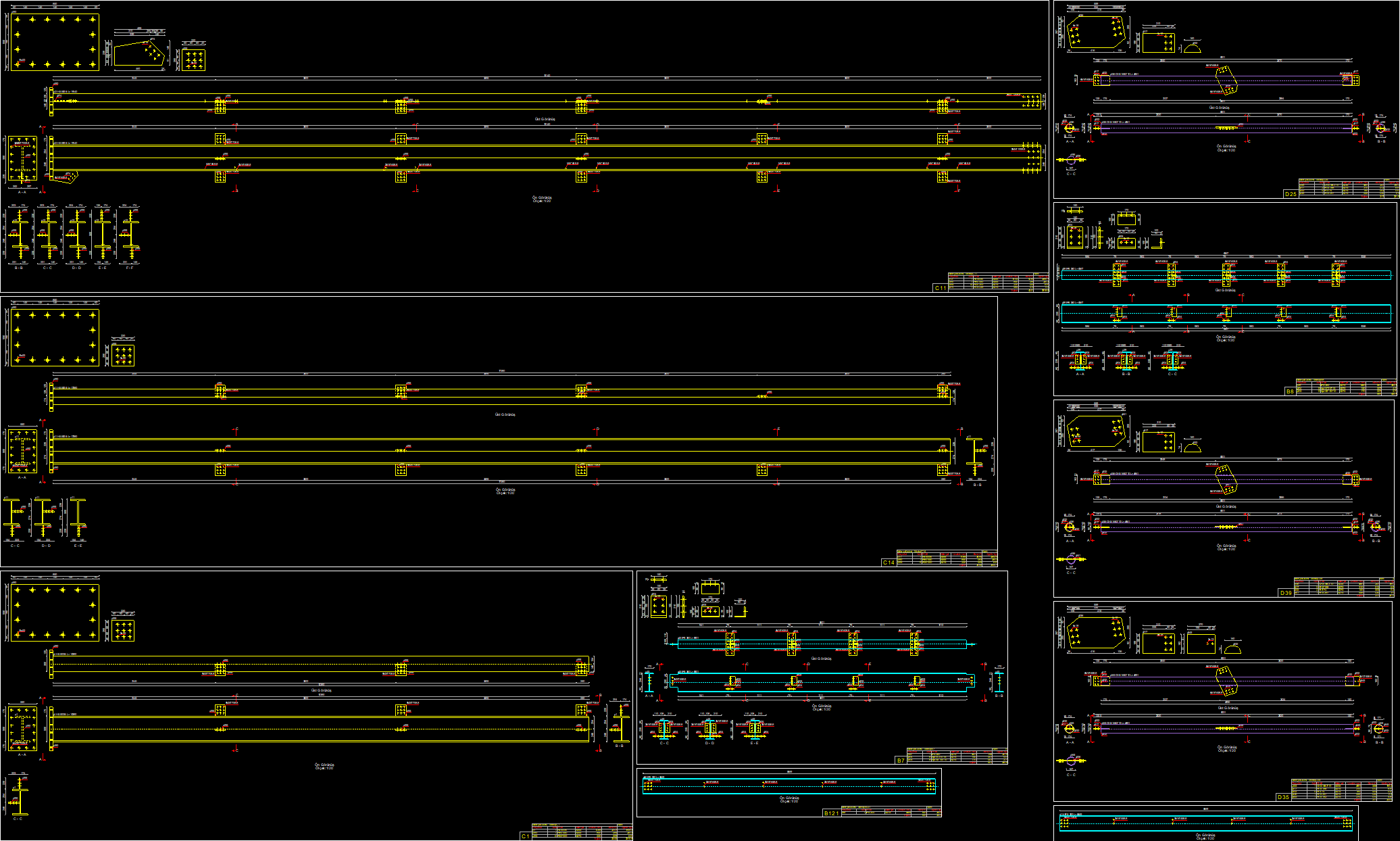Select the B121 sheet label
1400x841 pixels.
click(x=831, y=813)
